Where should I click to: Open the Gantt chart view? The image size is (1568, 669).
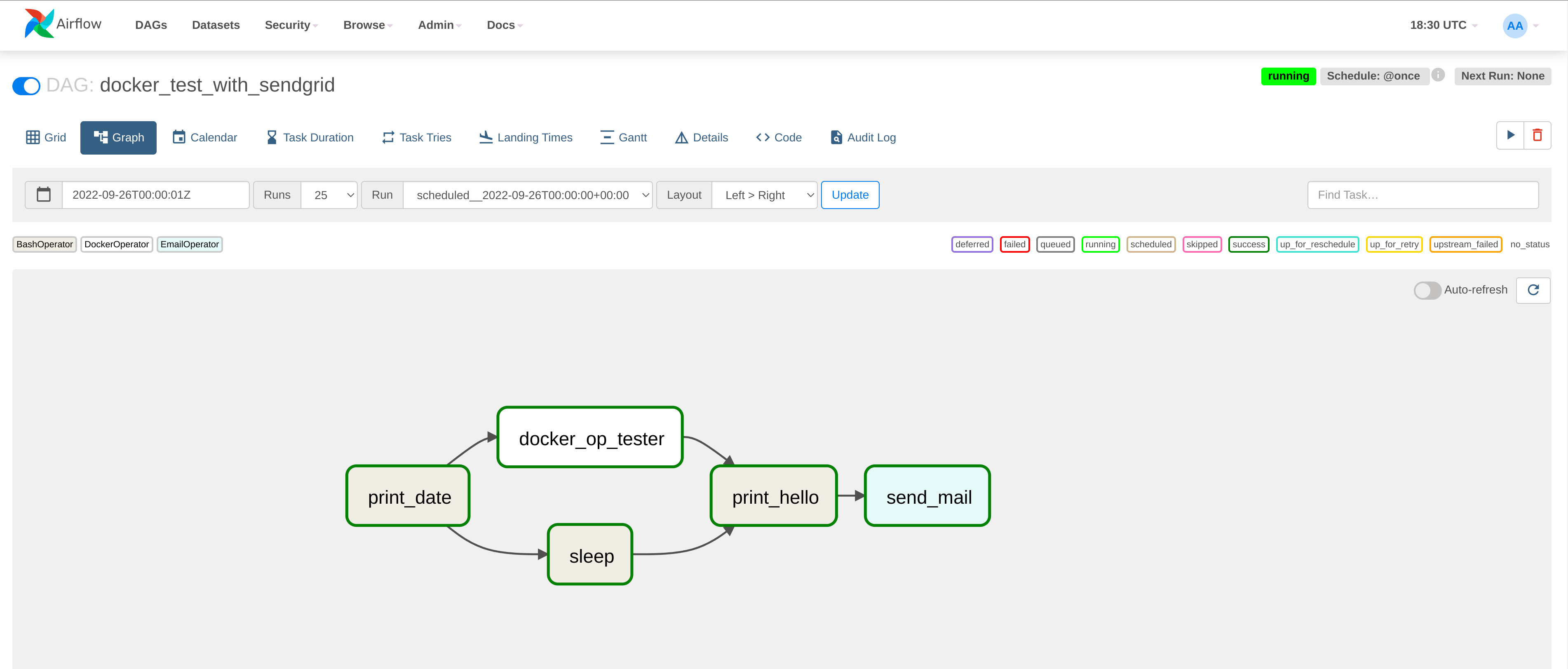(x=623, y=138)
